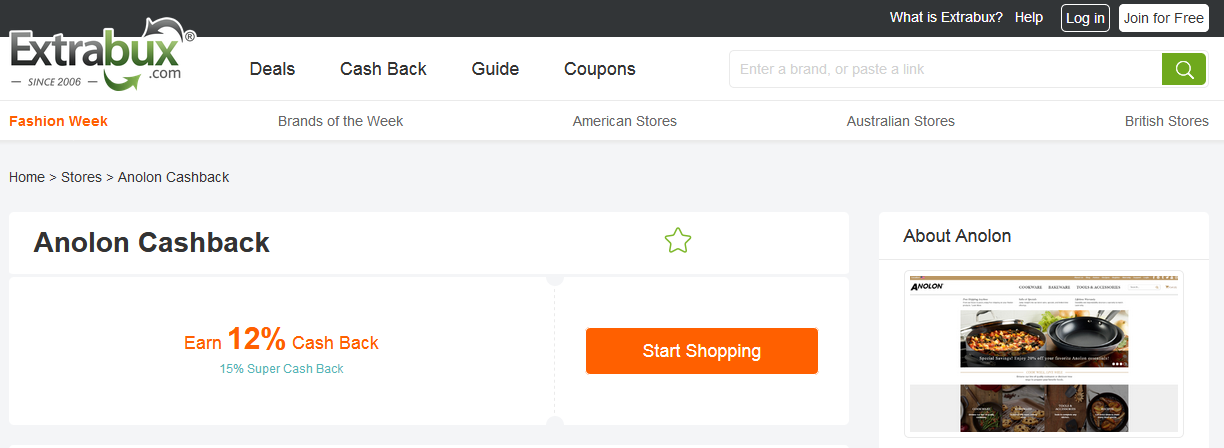Select the Fashion Week tab
The width and height of the screenshot is (1224, 448).
tap(58, 121)
